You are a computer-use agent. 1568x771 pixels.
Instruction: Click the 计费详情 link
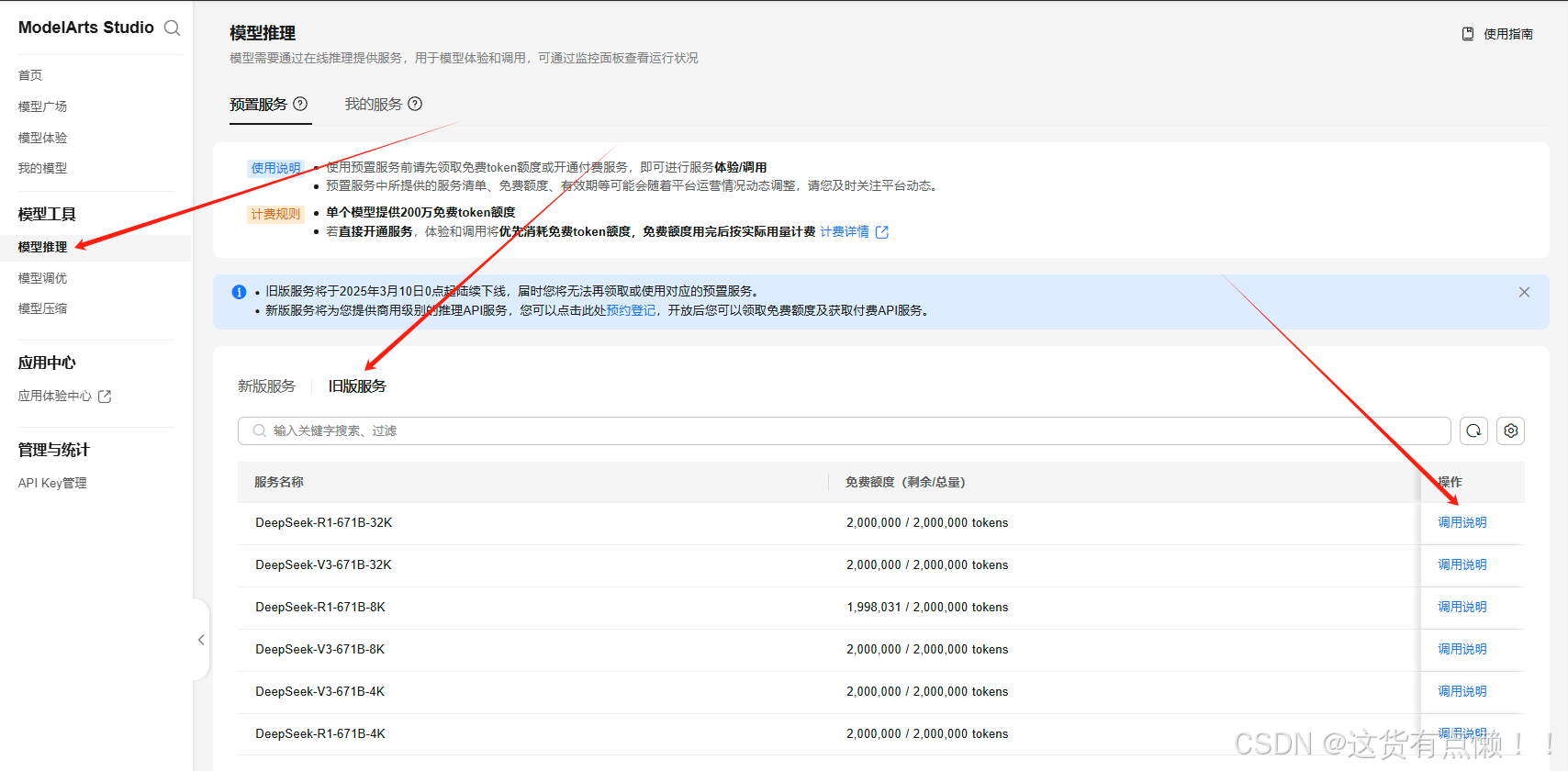point(845,231)
